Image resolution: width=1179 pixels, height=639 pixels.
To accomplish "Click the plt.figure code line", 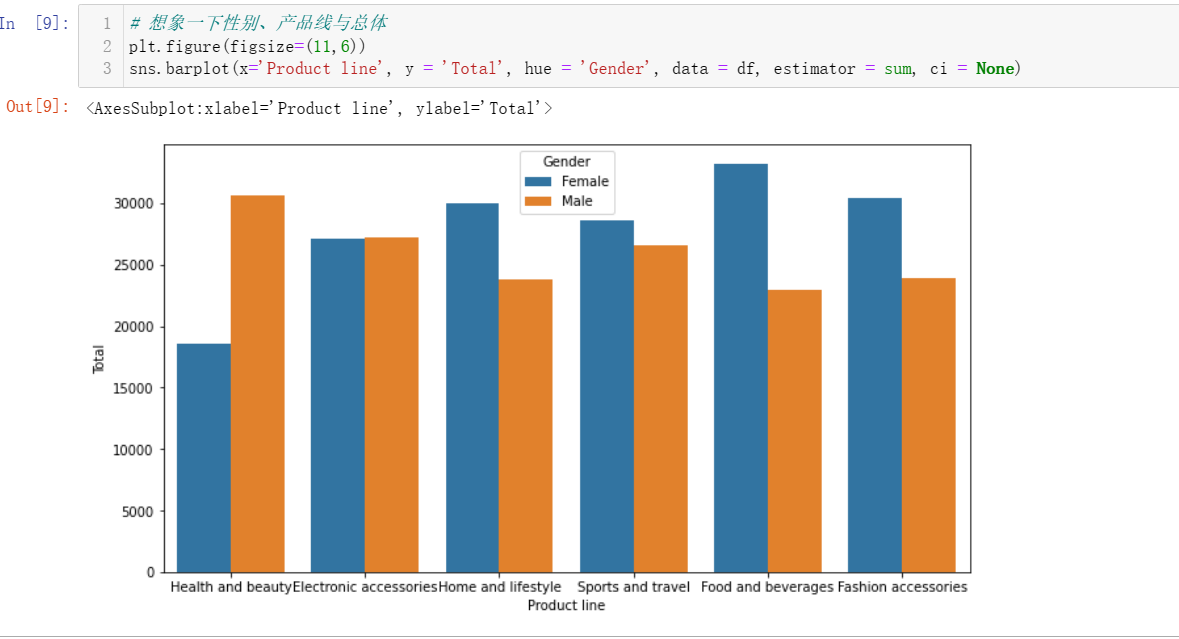I will [247, 47].
